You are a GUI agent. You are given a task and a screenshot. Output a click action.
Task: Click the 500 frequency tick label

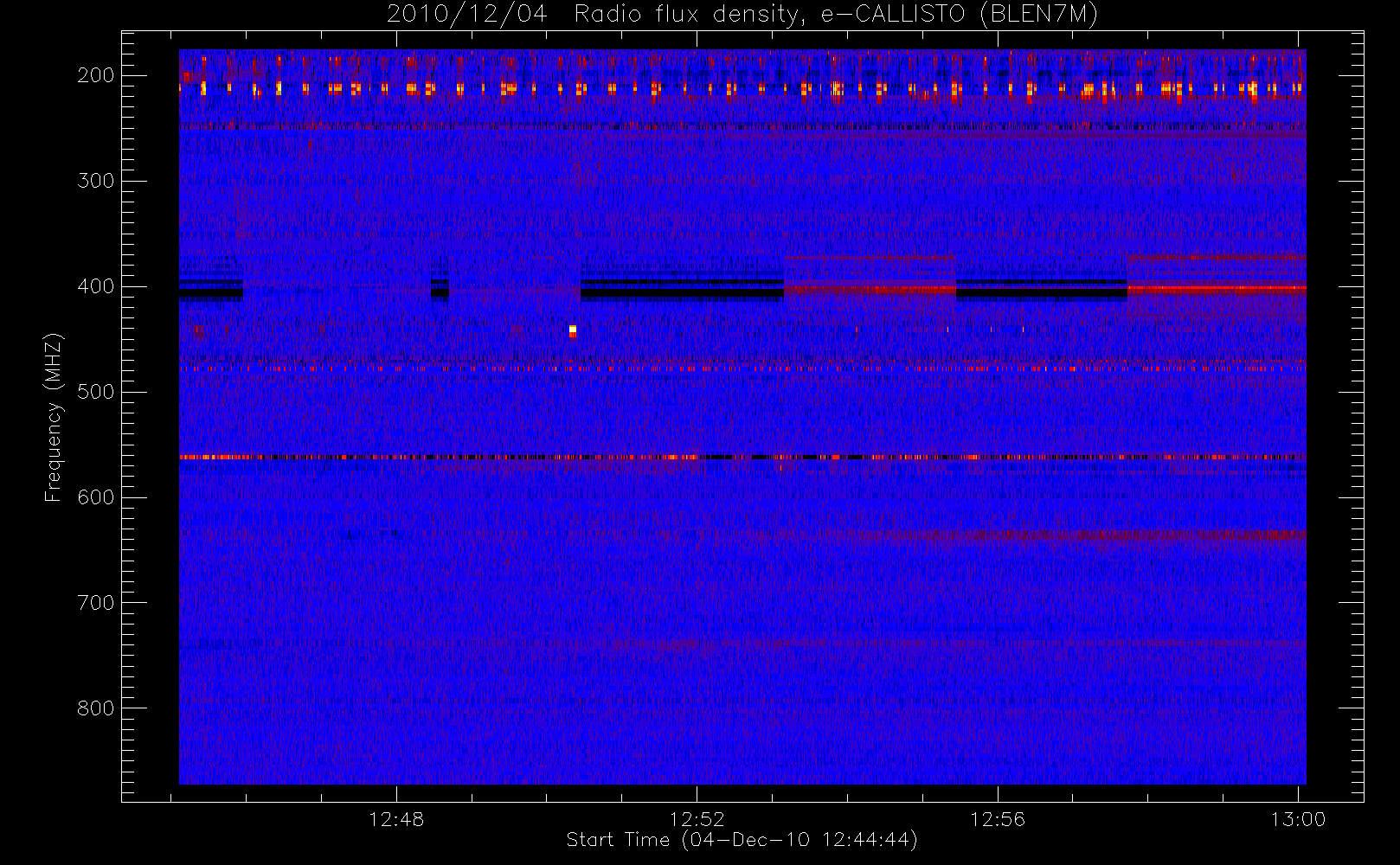tap(95, 392)
